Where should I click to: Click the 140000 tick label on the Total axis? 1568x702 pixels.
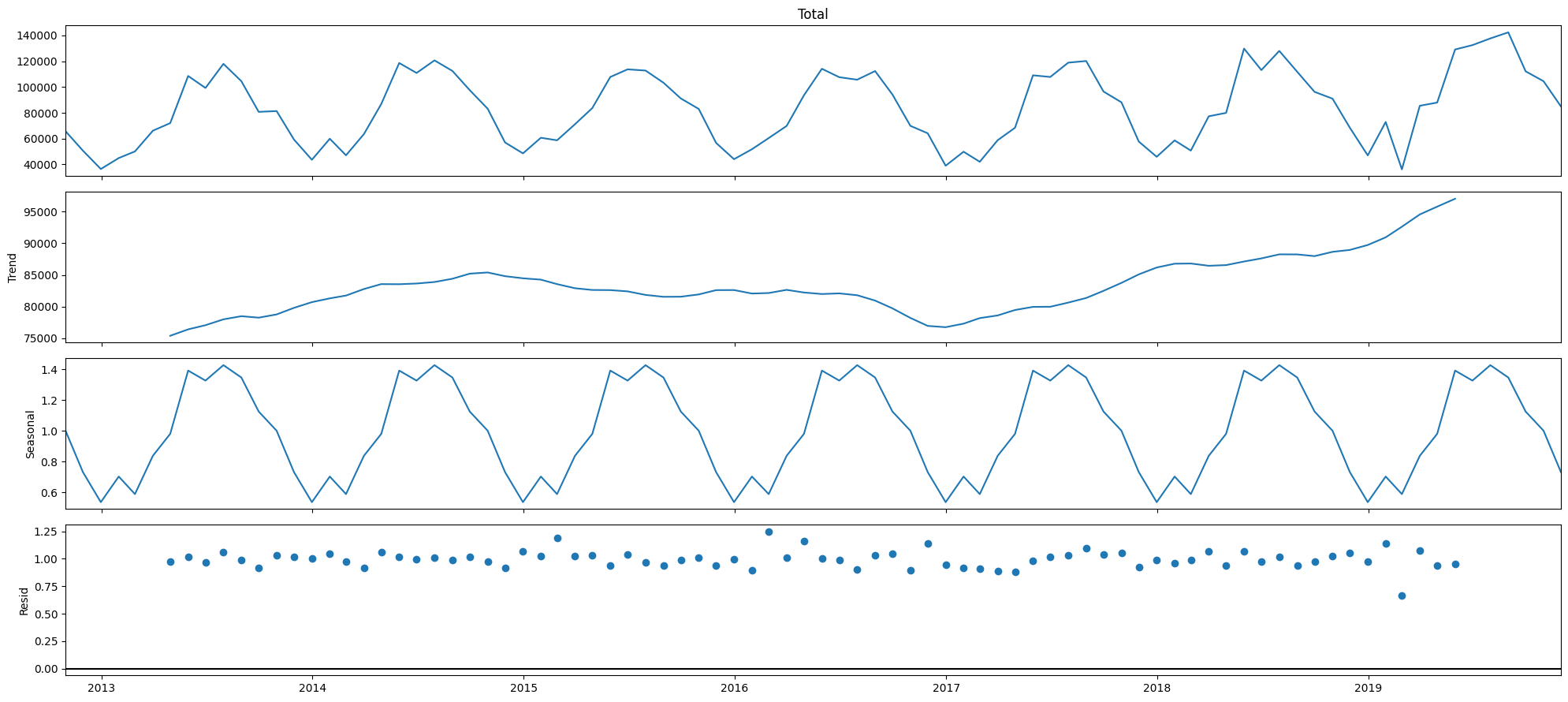(35, 35)
